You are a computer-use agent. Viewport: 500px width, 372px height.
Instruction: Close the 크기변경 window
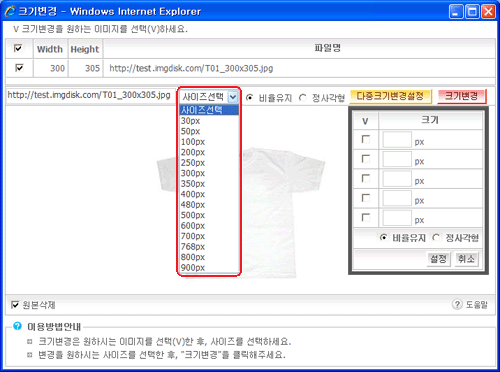click(x=488, y=12)
